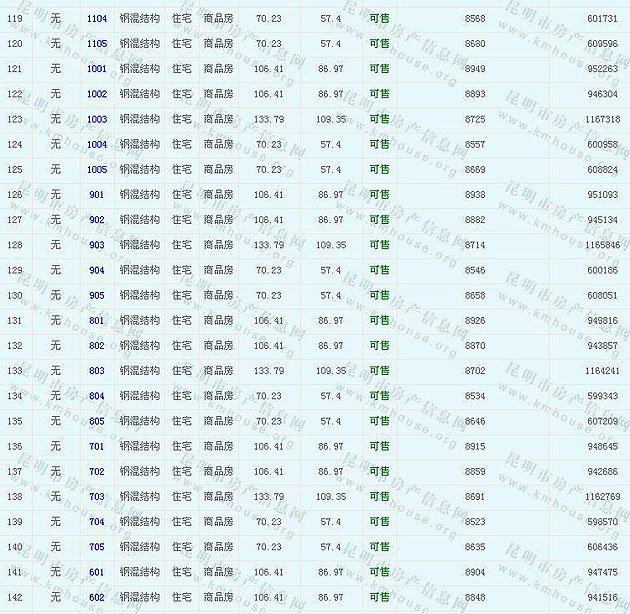630x614 pixels.
Task: Click room number 802
Action: pyautogui.click(x=97, y=346)
